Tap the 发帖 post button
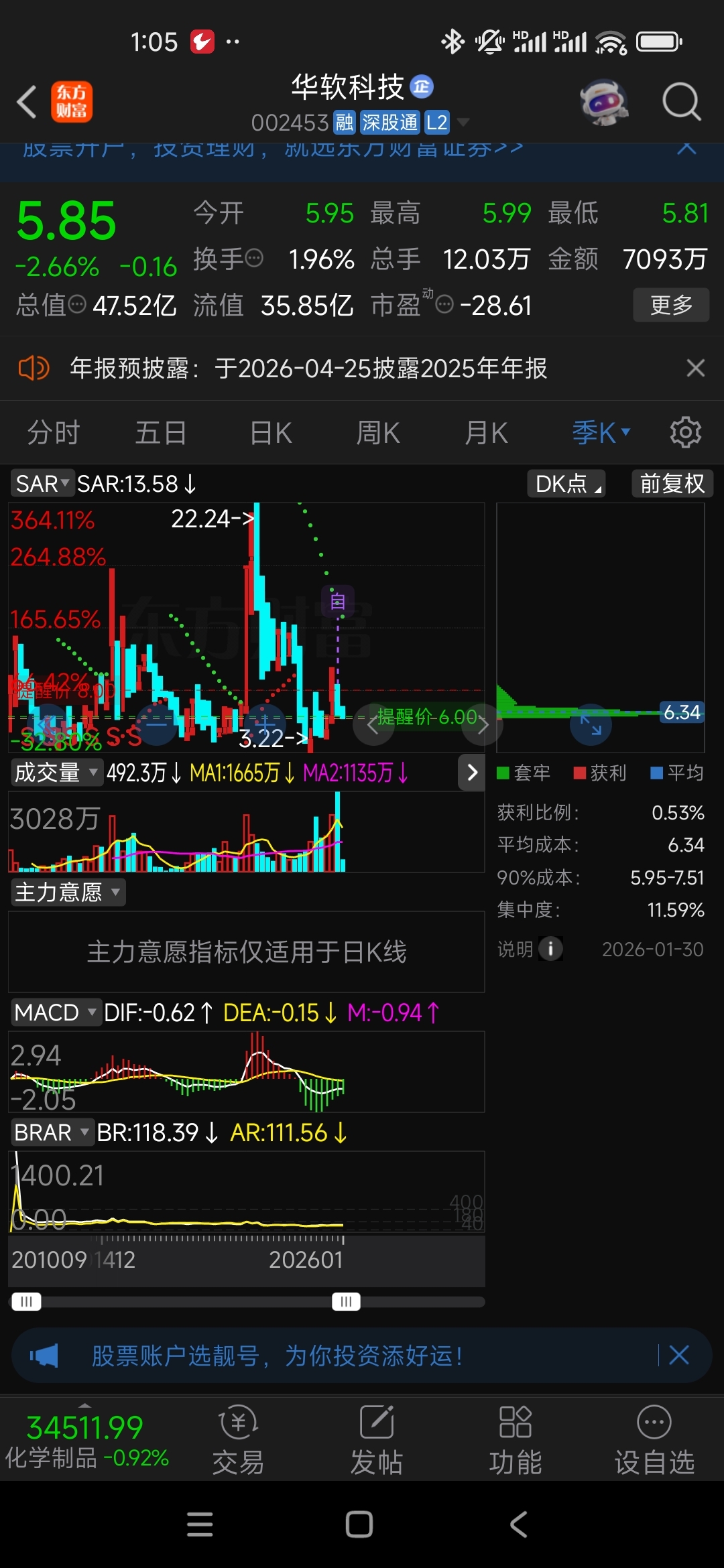 [377, 1441]
